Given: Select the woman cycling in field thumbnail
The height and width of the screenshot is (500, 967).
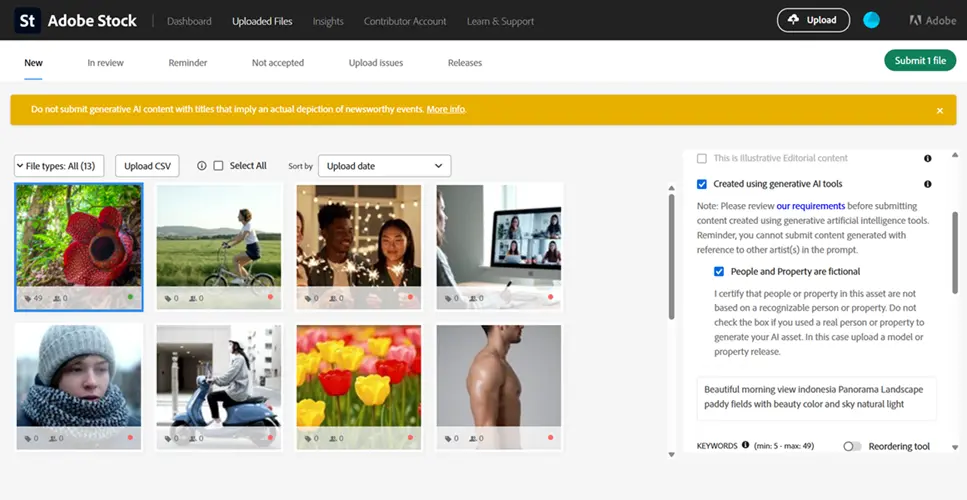Looking at the screenshot, I should [x=219, y=247].
